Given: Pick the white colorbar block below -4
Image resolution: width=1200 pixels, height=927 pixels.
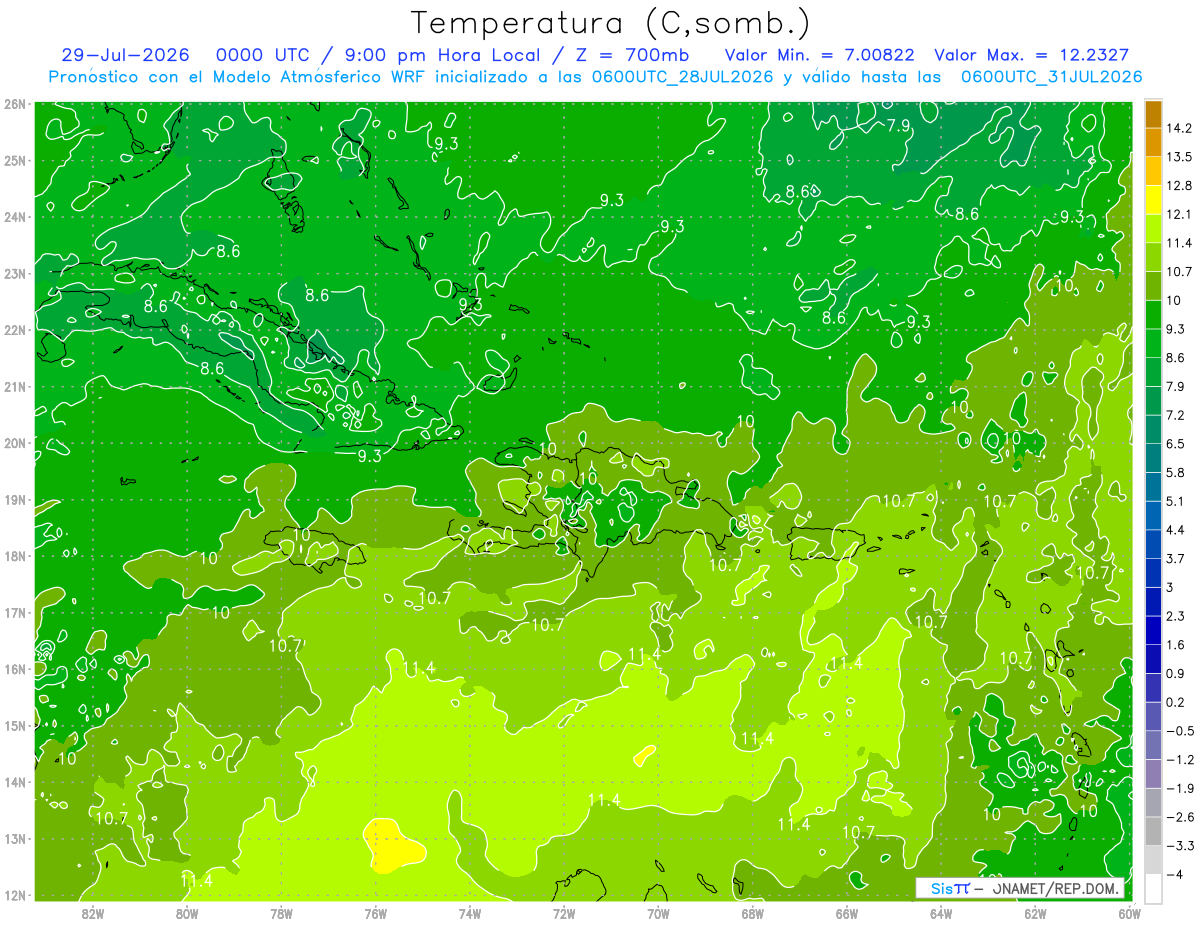Looking at the screenshot, I should (x=1153, y=889).
